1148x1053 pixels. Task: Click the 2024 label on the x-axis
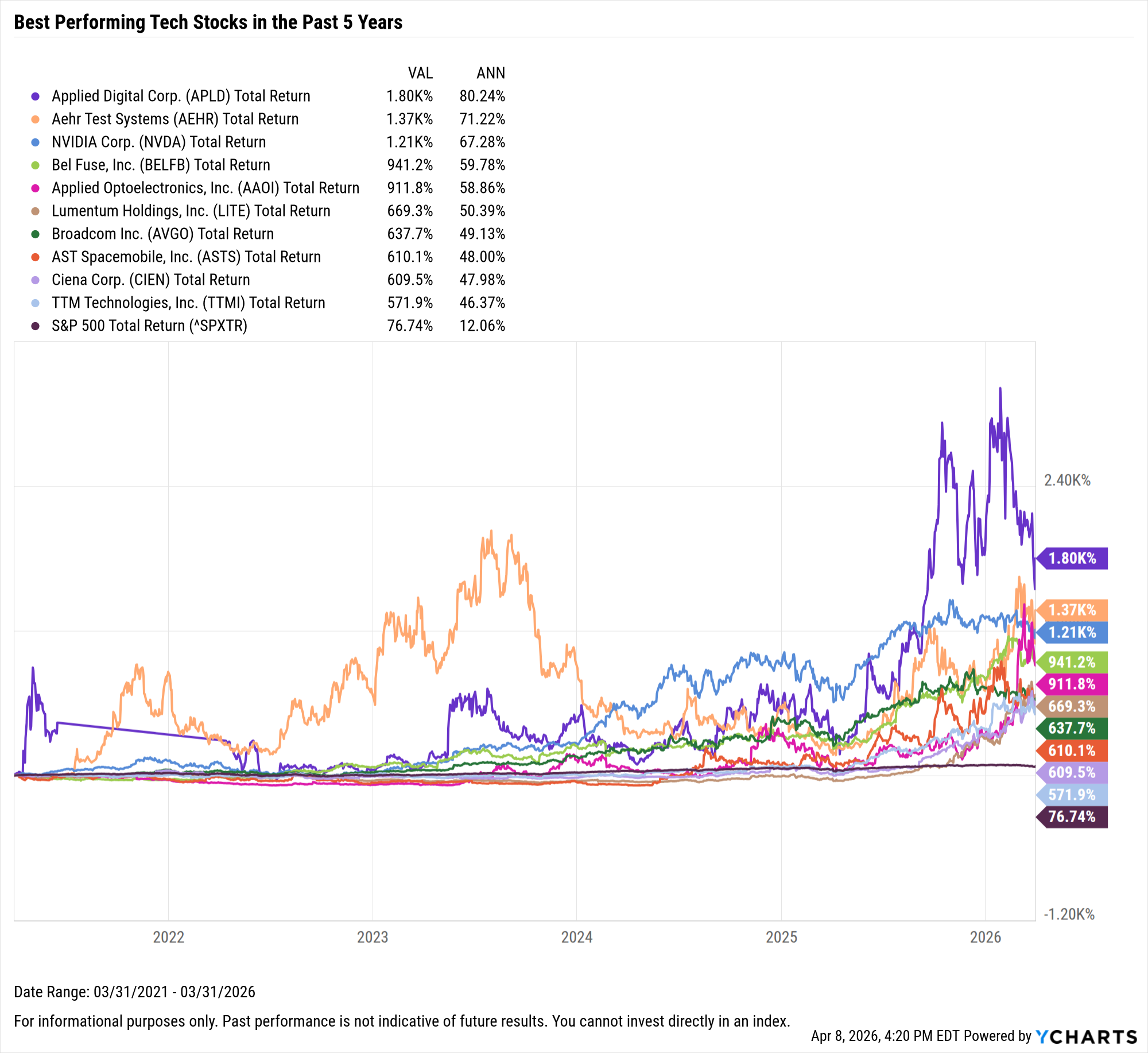pyautogui.click(x=577, y=937)
